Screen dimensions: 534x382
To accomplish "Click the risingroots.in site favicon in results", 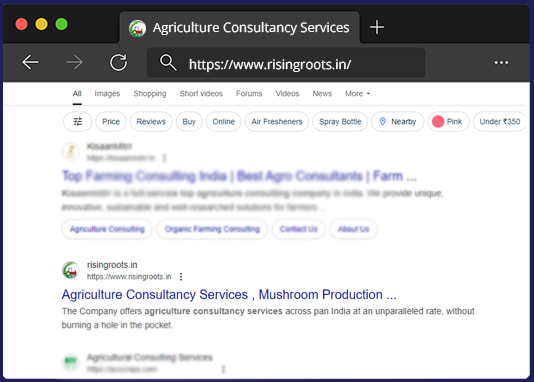I will (x=71, y=270).
